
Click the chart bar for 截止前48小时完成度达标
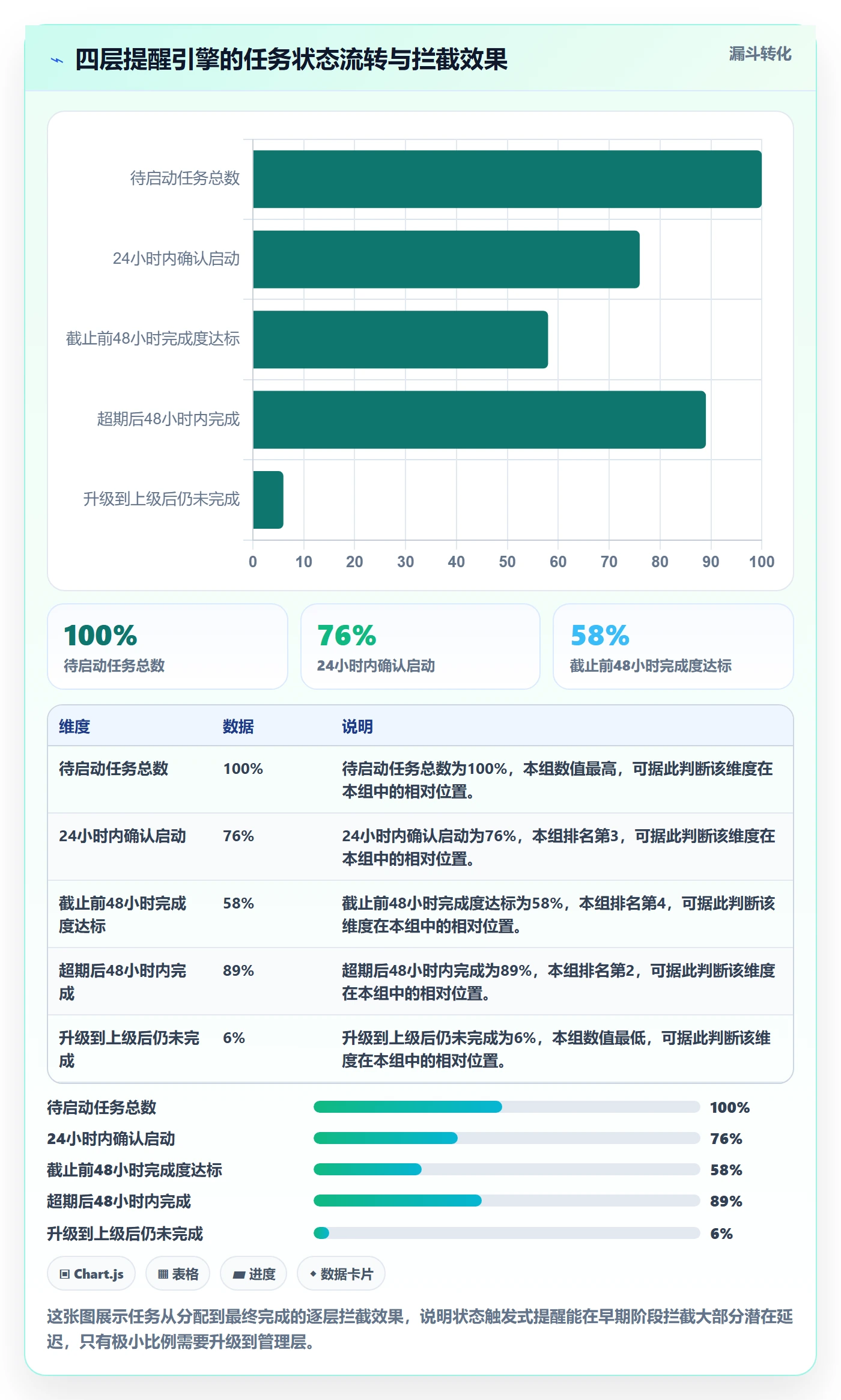(400, 339)
